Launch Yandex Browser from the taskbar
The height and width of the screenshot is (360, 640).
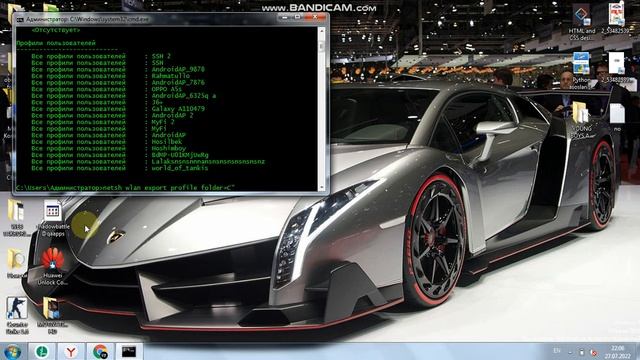[71, 351]
